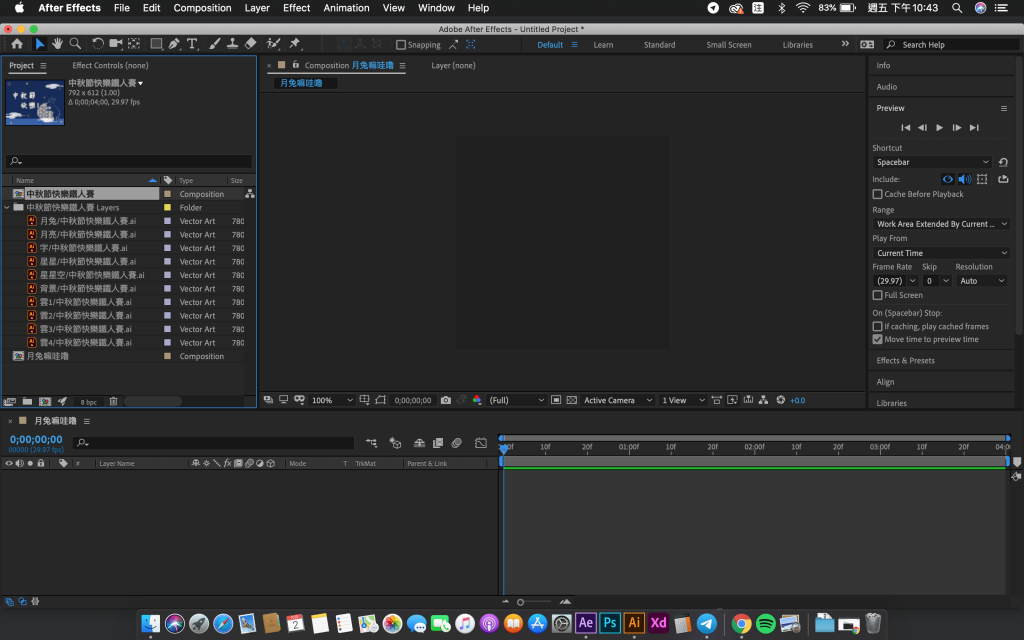Toggle transparency grid in the viewer
The height and width of the screenshot is (640, 1024).
pos(571,400)
